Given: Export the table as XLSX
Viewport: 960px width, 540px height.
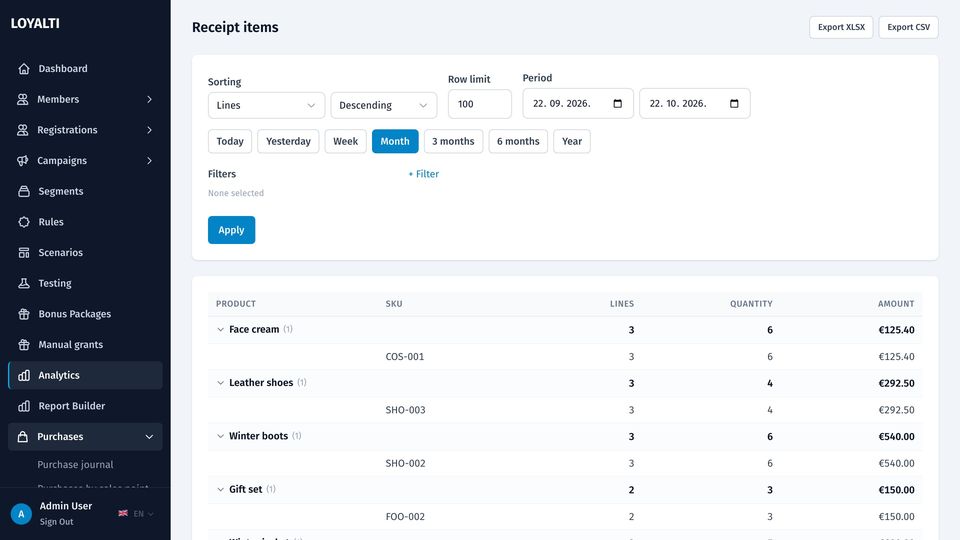Looking at the screenshot, I should 841,28.
